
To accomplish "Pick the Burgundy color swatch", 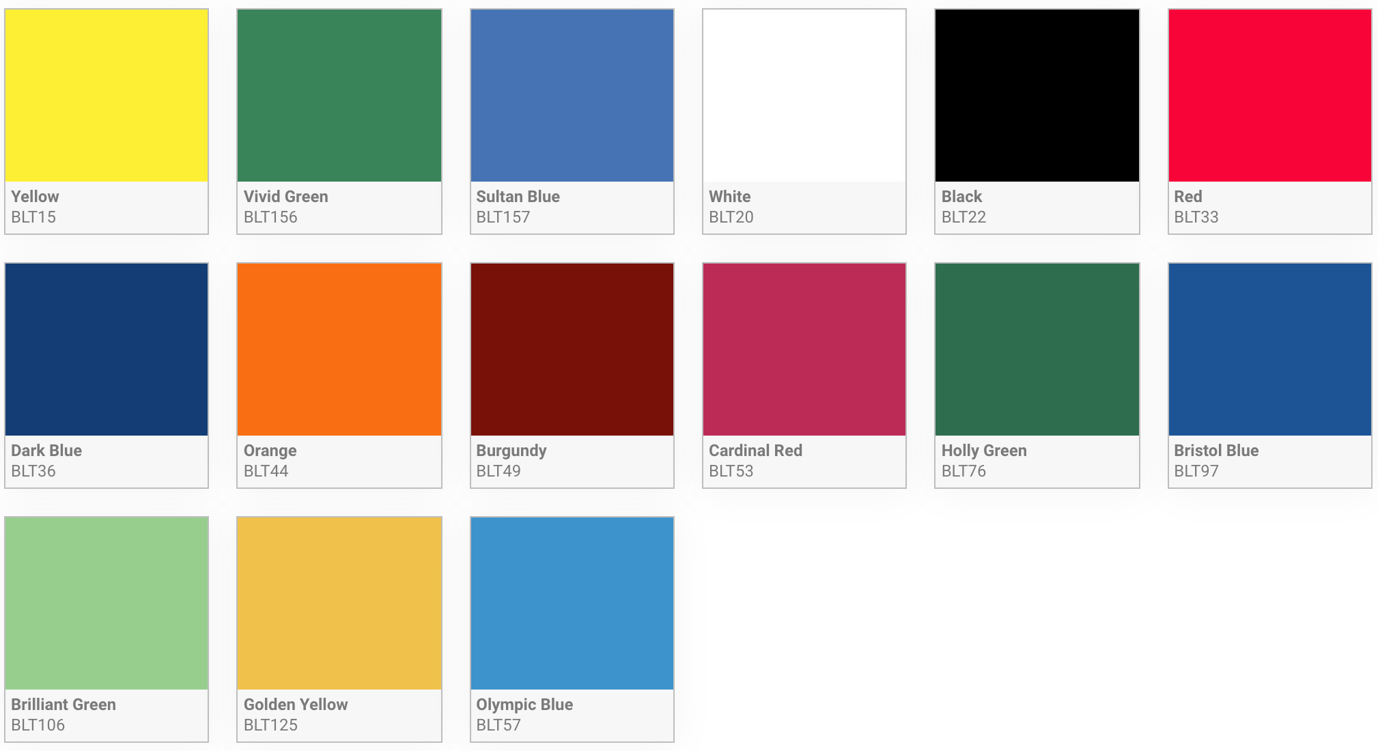I will point(572,350).
